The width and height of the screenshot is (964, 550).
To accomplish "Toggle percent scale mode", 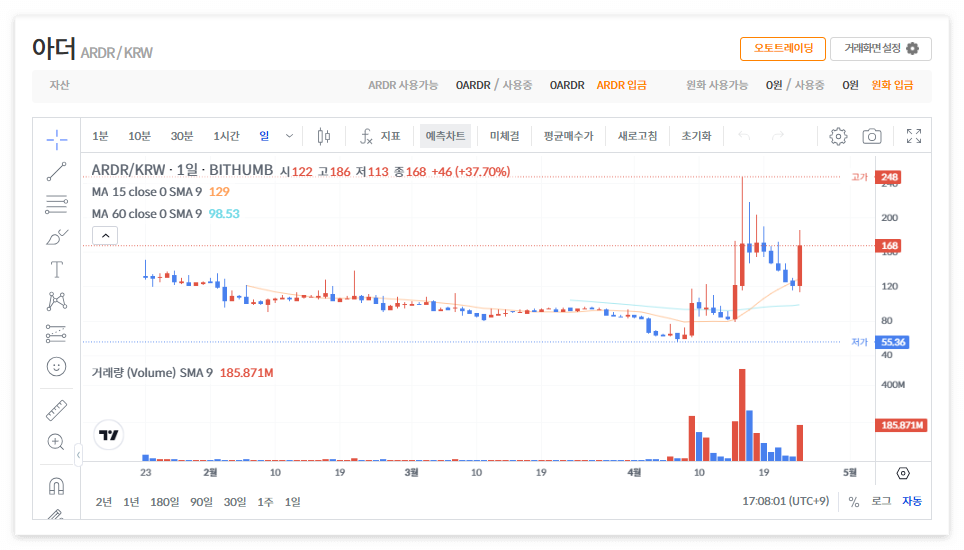I will coord(854,502).
